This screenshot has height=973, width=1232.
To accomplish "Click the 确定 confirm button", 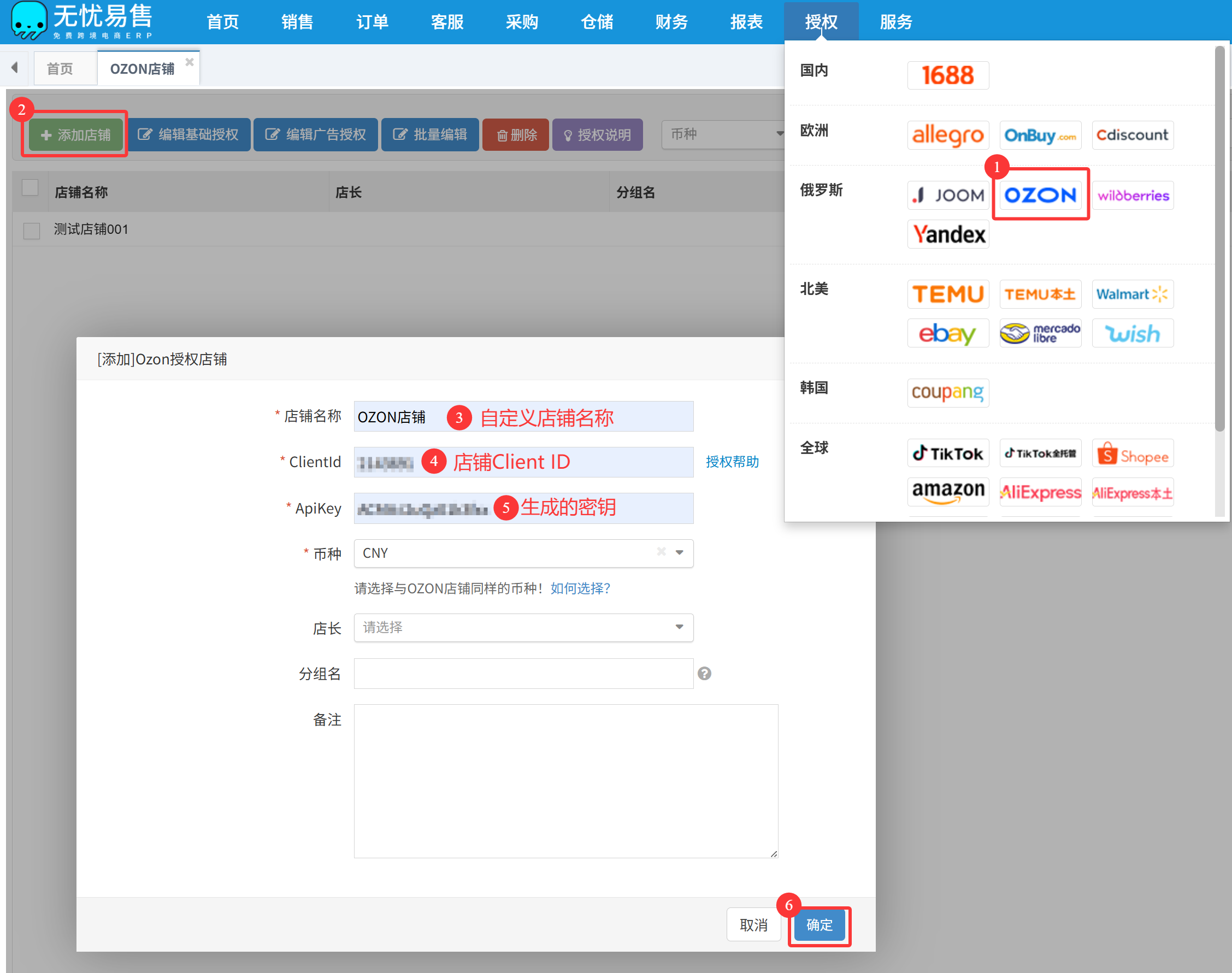I will coord(819,924).
